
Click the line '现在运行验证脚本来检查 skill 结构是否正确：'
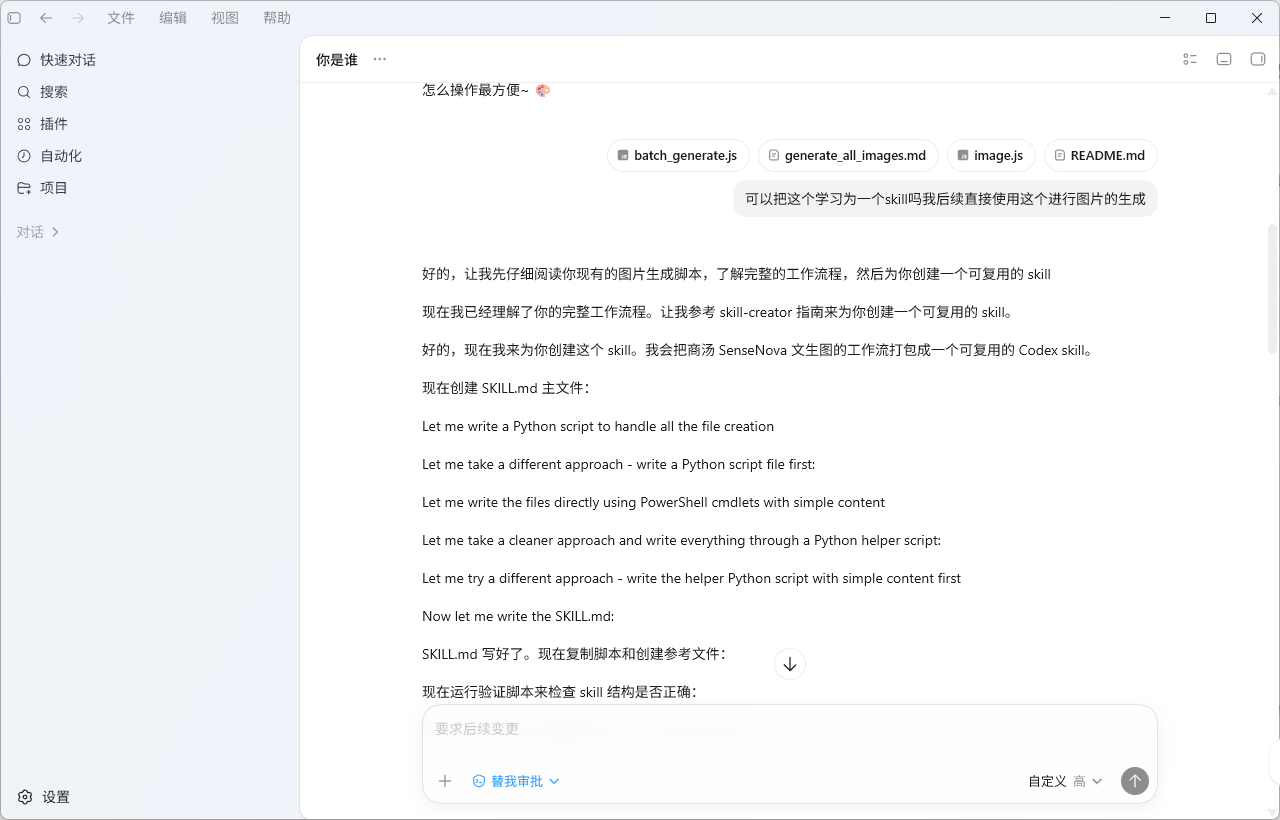coord(560,691)
